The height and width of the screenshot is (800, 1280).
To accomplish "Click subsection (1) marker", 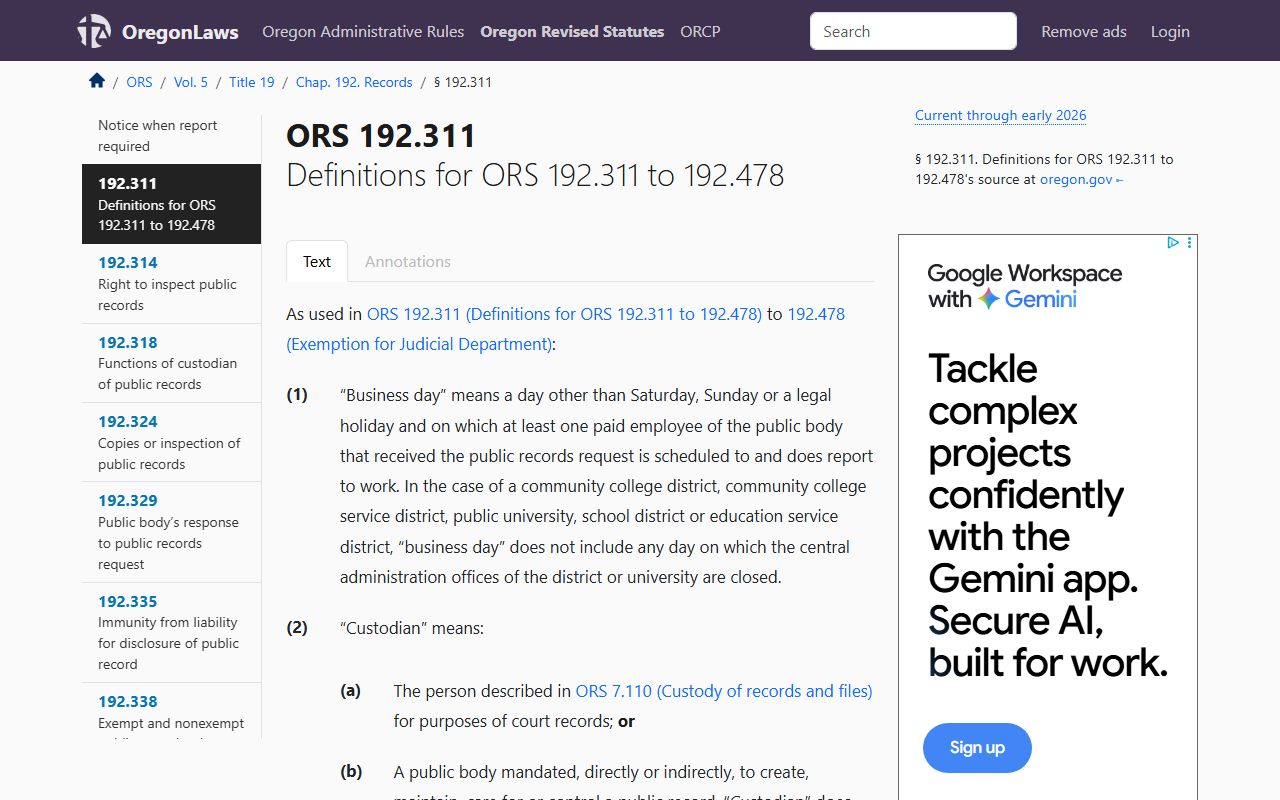I will point(297,395).
